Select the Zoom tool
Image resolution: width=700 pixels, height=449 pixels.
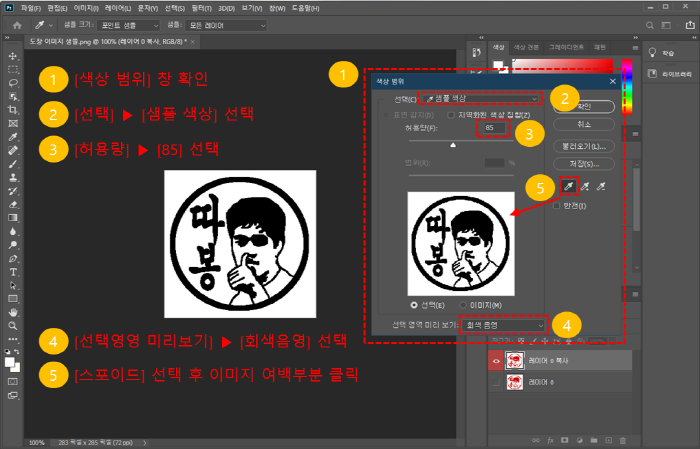(x=13, y=326)
